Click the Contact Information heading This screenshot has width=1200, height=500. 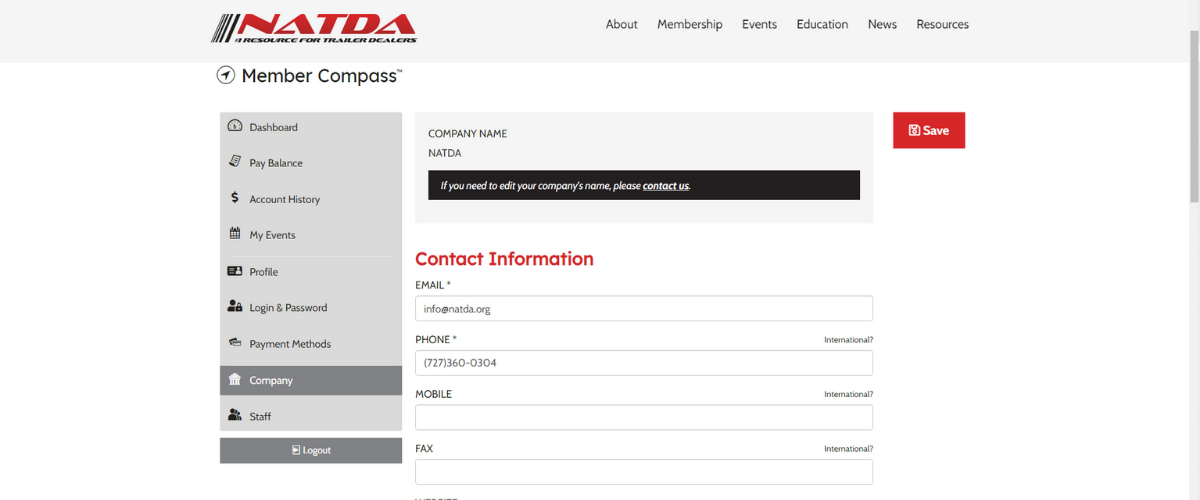coord(504,259)
